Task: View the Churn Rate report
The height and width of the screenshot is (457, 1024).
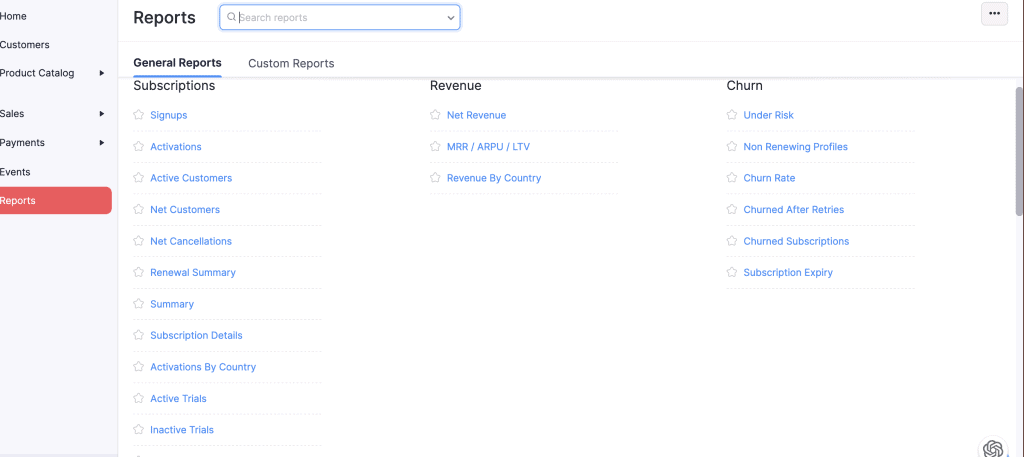Action: point(769,178)
